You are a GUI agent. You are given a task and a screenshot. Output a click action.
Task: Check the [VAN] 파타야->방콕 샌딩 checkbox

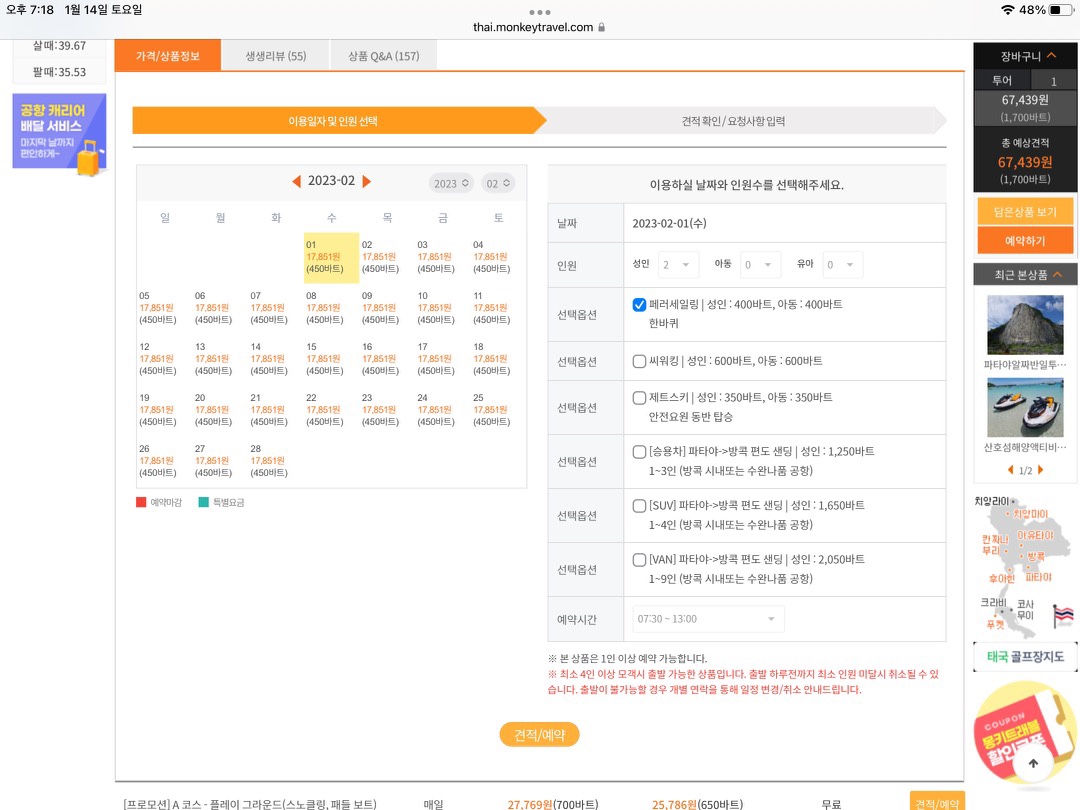pos(639,560)
